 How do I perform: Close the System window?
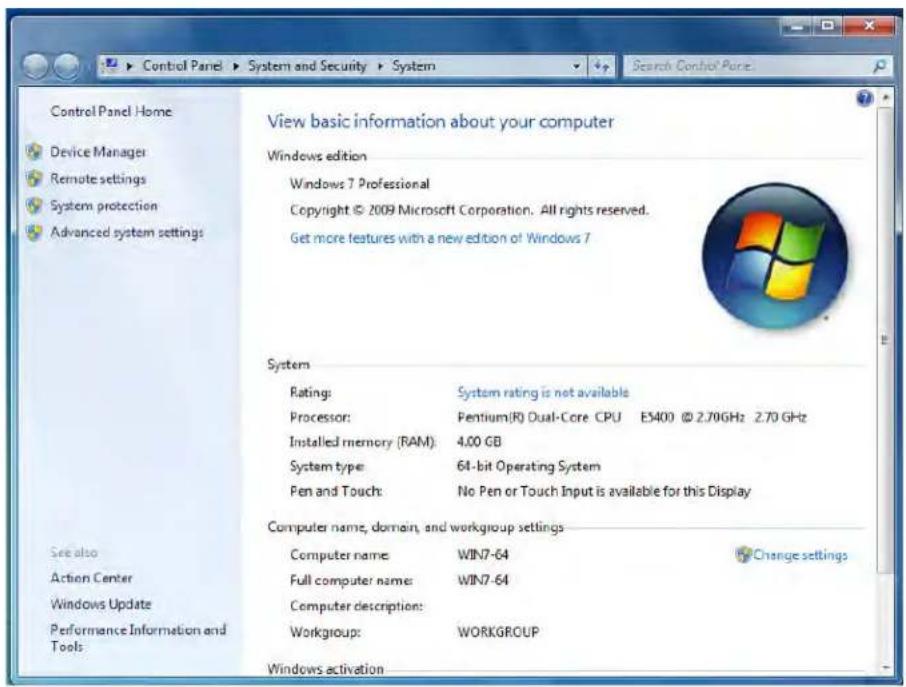click(868, 26)
